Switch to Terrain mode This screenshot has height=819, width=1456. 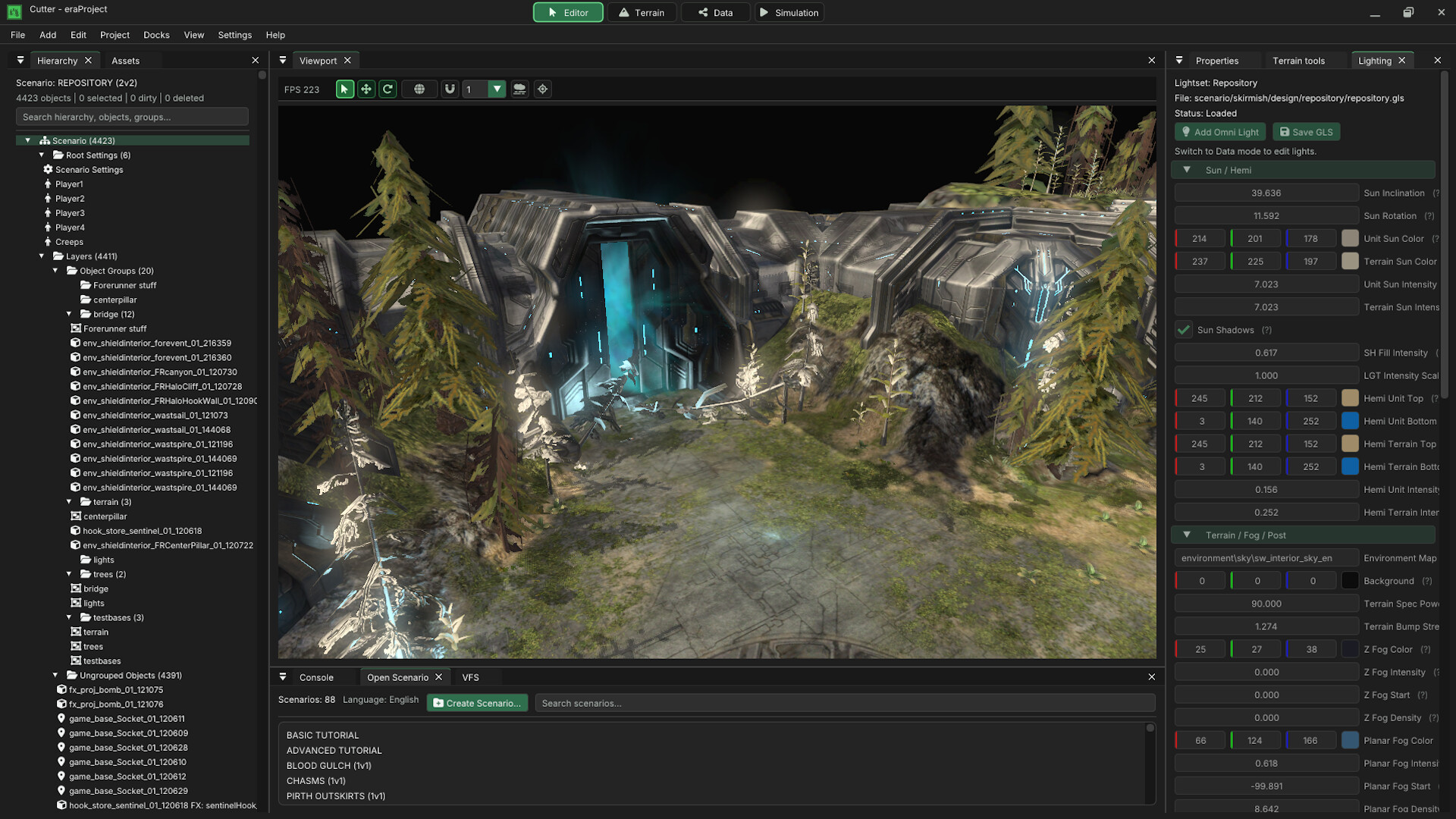coord(642,12)
